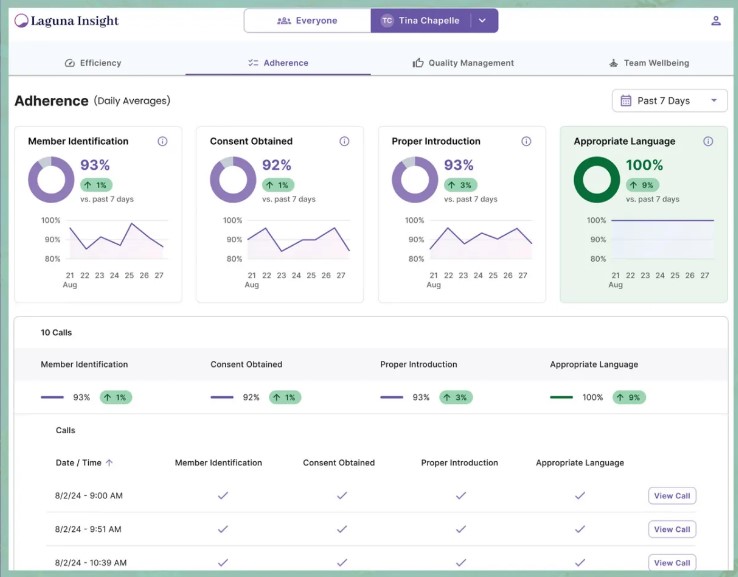This screenshot has width=738, height=577.
Task: Click the Appropriate Language green donut chart
Action: pos(596,180)
